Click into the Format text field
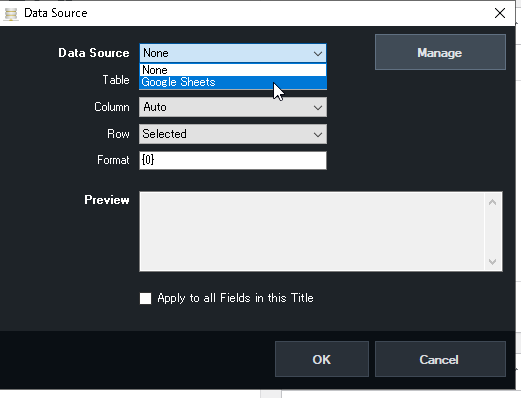The width and height of the screenshot is (521, 398). click(x=233, y=160)
